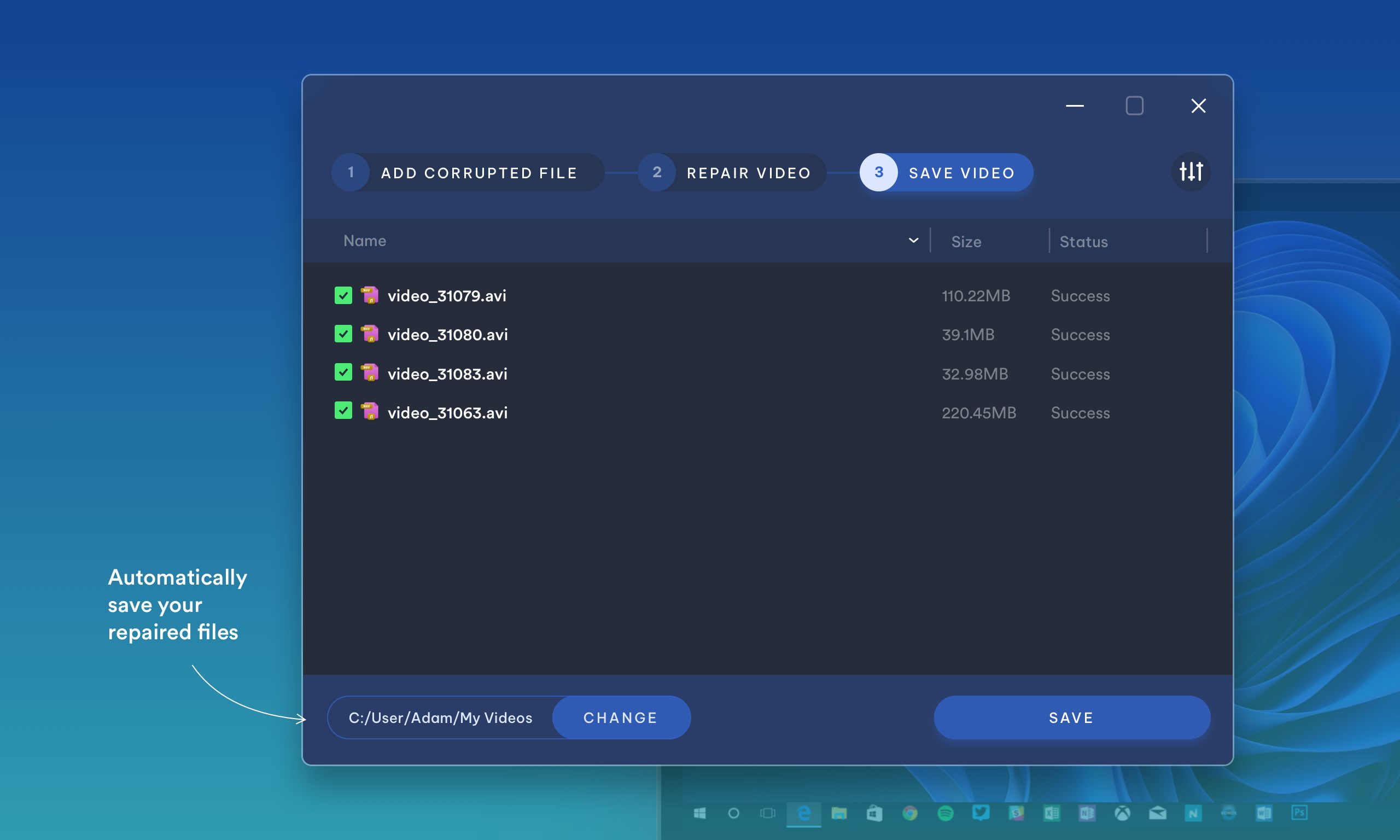This screenshot has width=1400, height=840.
Task: Launch Chrome from the taskbar
Action: [x=910, y=813]
